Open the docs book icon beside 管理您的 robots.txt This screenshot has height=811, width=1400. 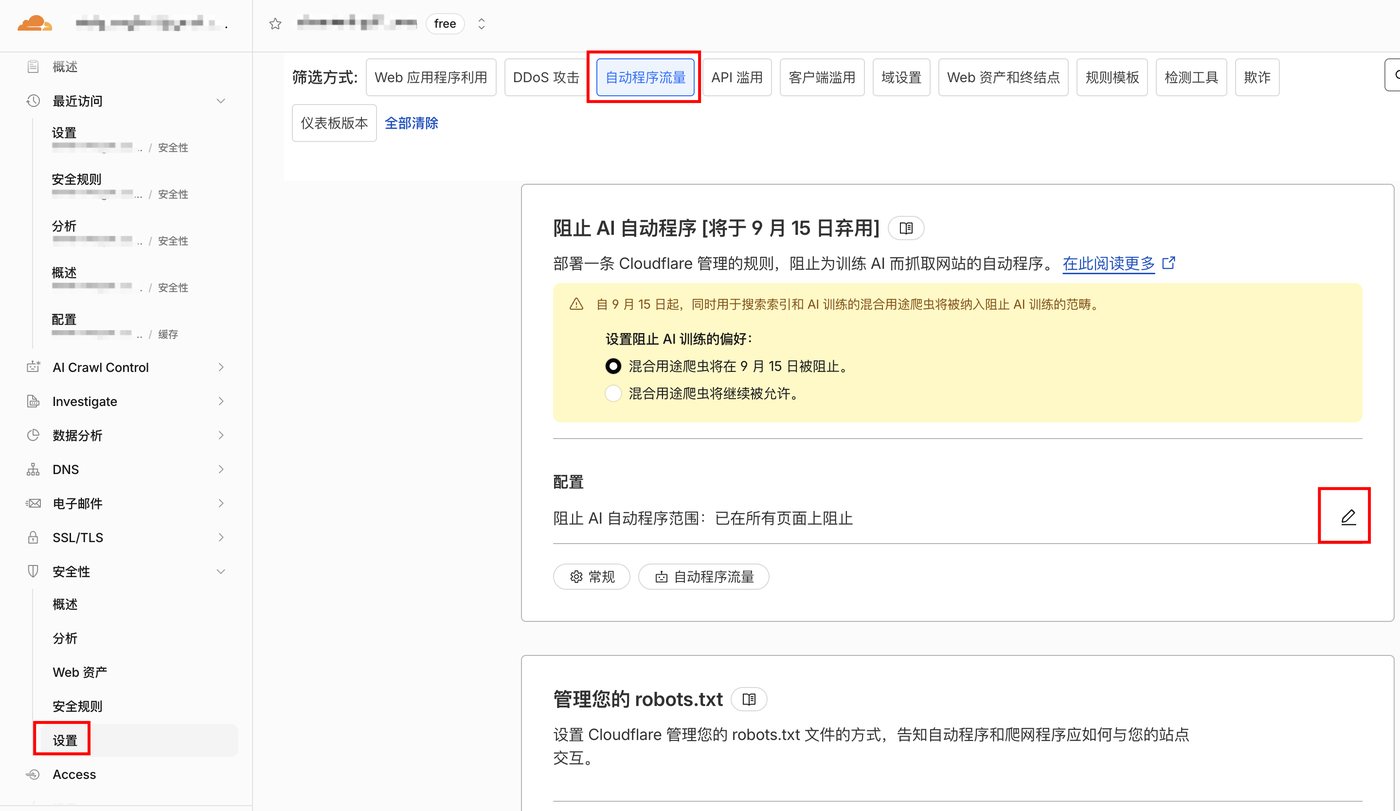coord(749,699)
